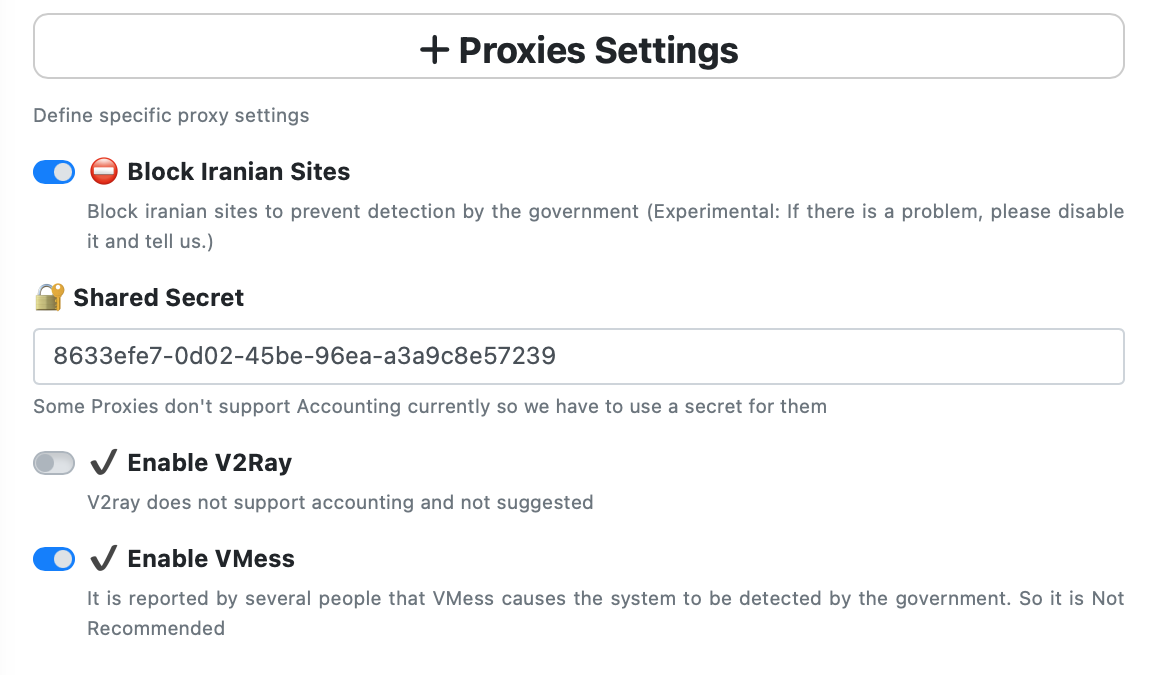
Task: Click the Enable VMess label text
Action: click(x=211, y=558)
